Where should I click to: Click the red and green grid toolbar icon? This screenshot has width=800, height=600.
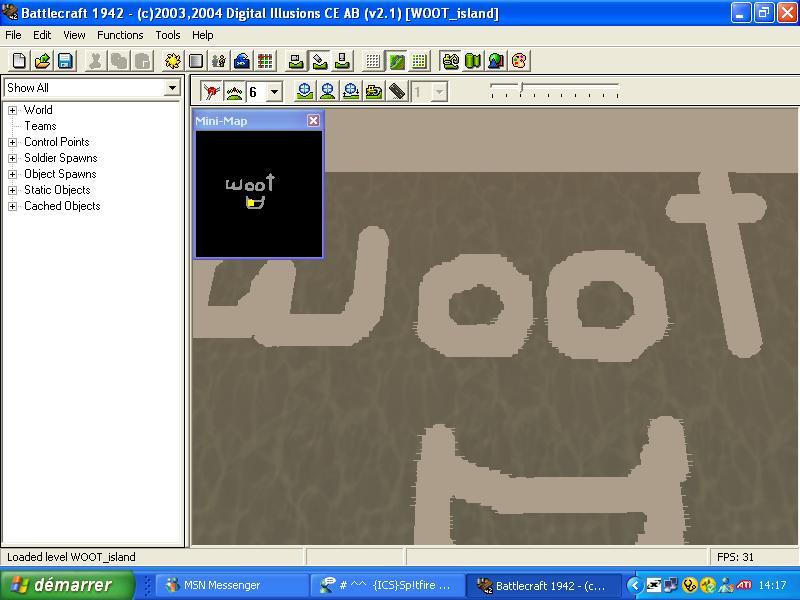pos(265,61)
